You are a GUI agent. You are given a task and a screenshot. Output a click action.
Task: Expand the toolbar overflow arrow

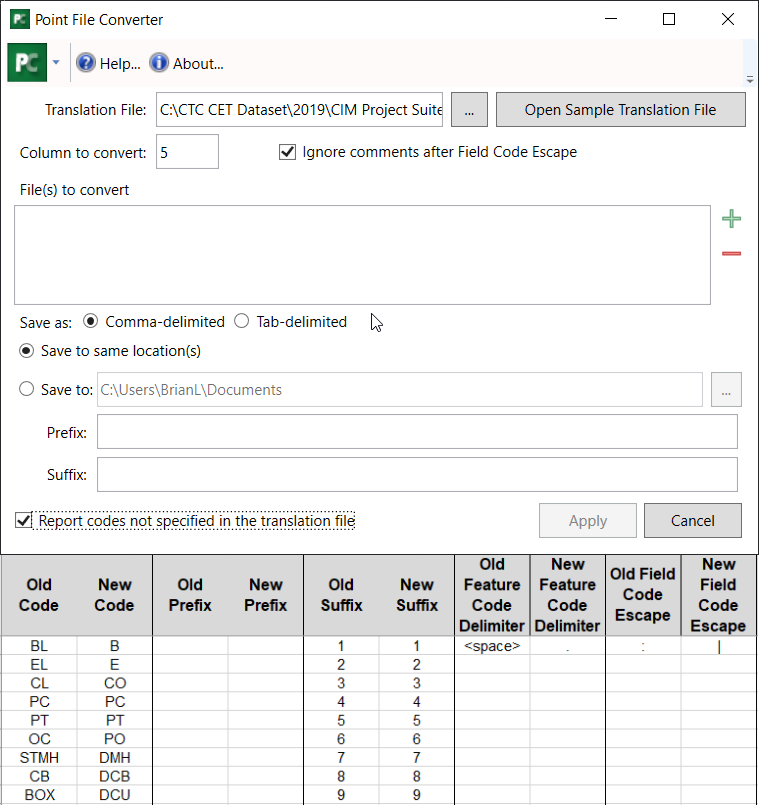pyautogui.click(x=750, y=79)
